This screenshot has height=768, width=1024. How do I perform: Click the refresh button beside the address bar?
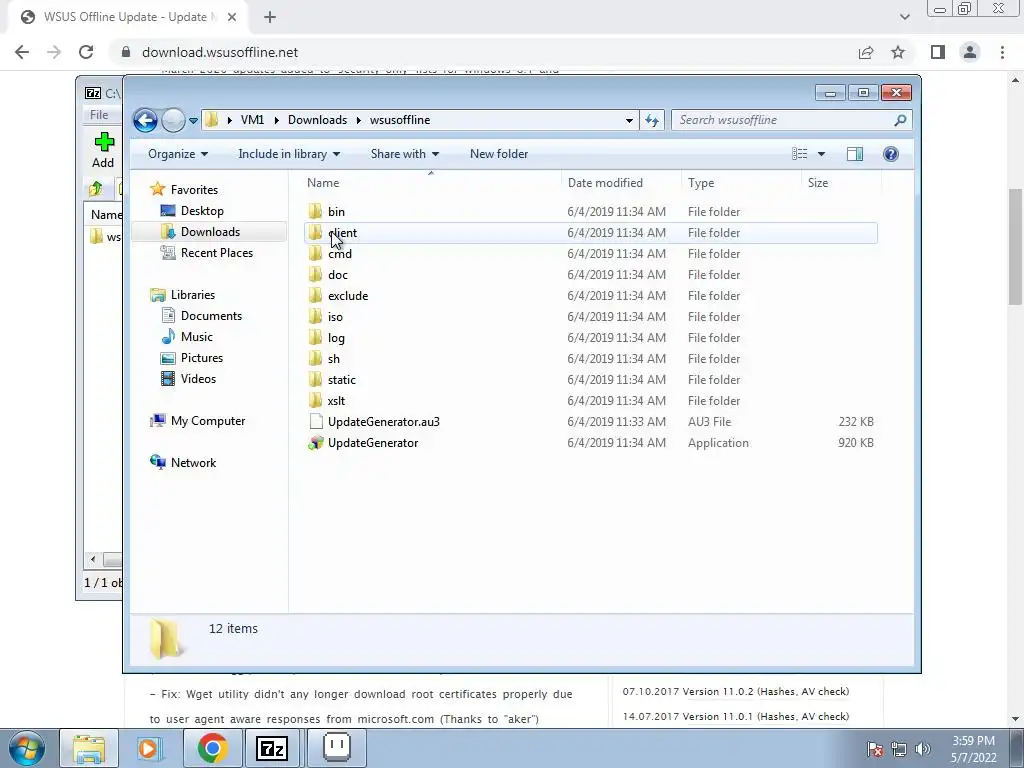[652, 120]
